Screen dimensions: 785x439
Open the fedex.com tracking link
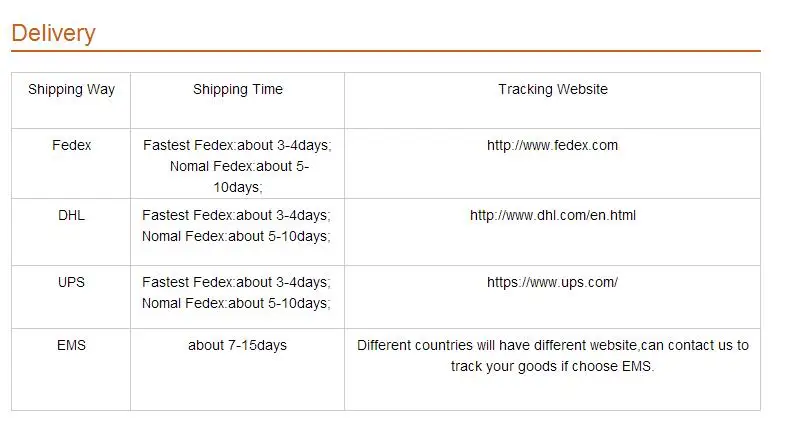552,145
